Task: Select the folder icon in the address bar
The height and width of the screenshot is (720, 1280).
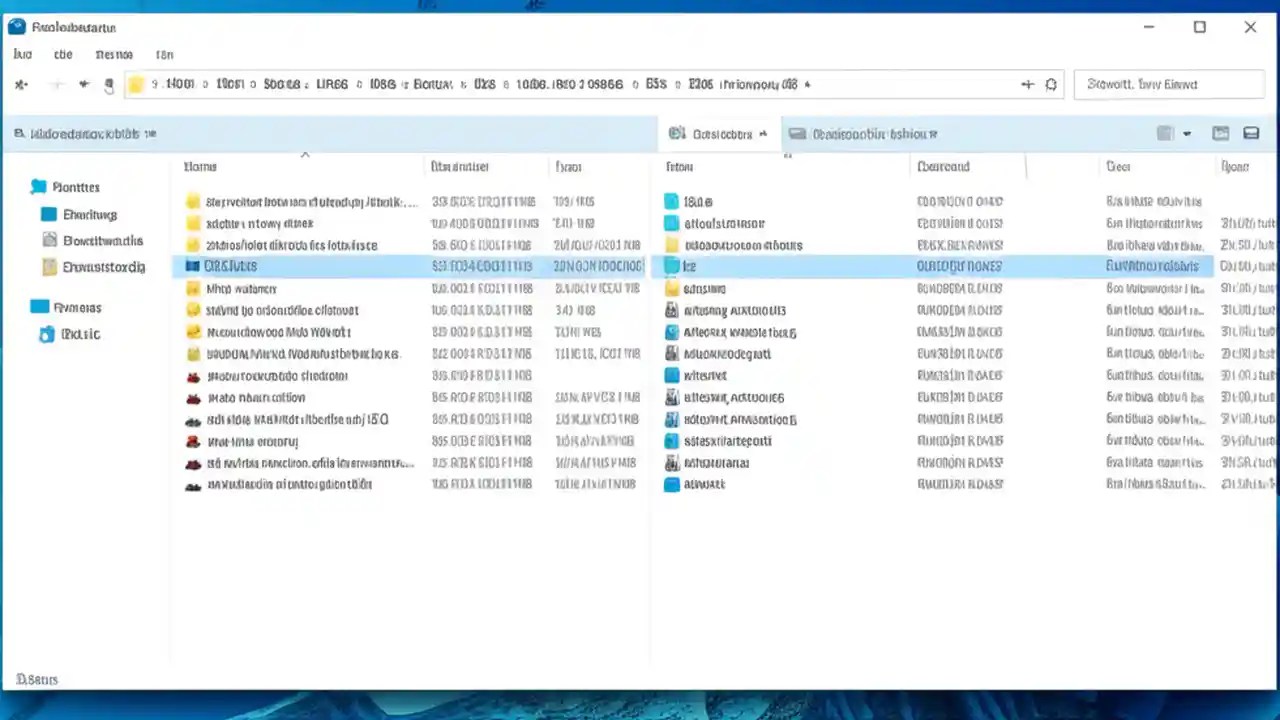Action: (136, 84)
